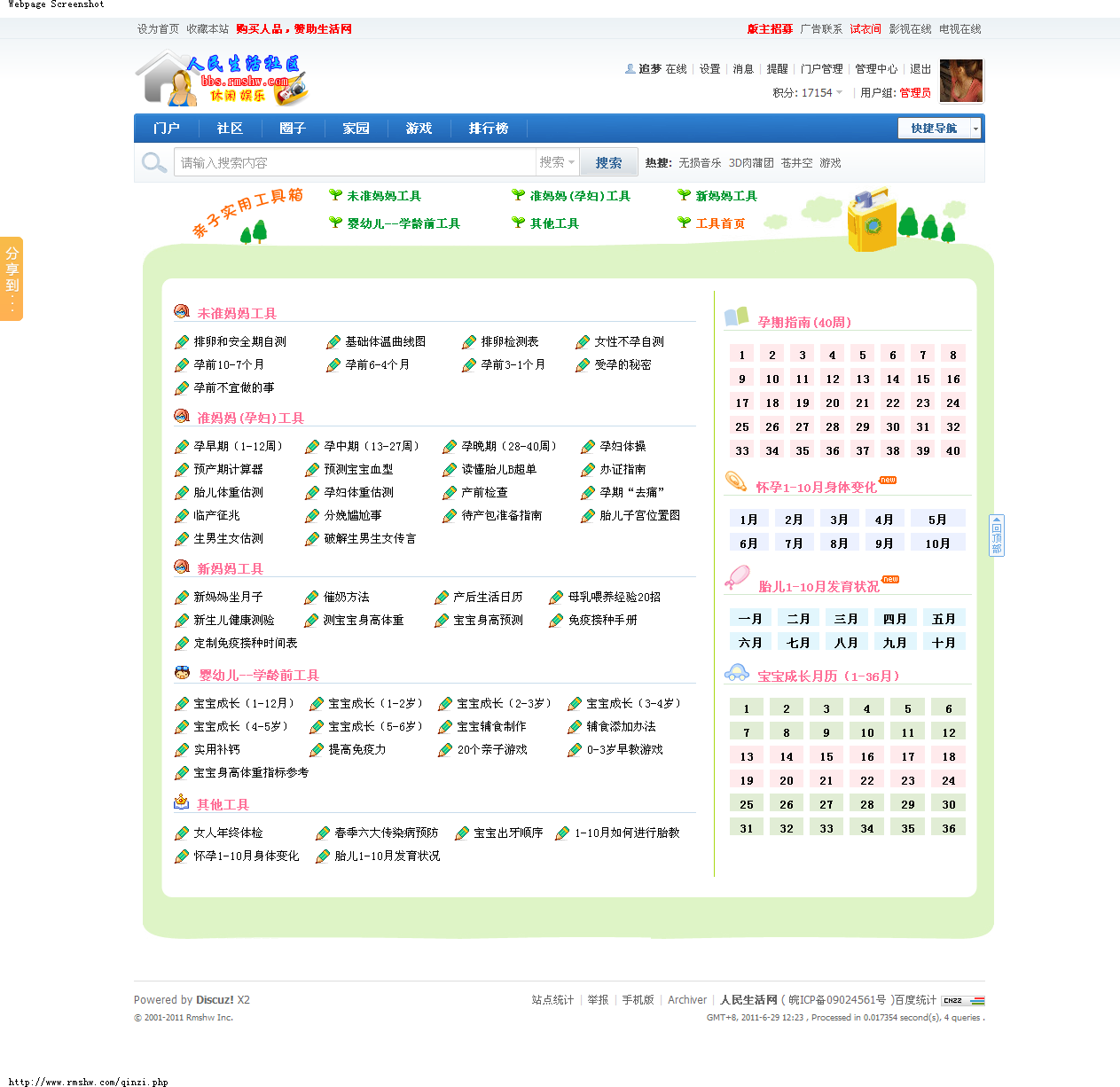Open the 门户 navigation tab

tap(166, 129)
